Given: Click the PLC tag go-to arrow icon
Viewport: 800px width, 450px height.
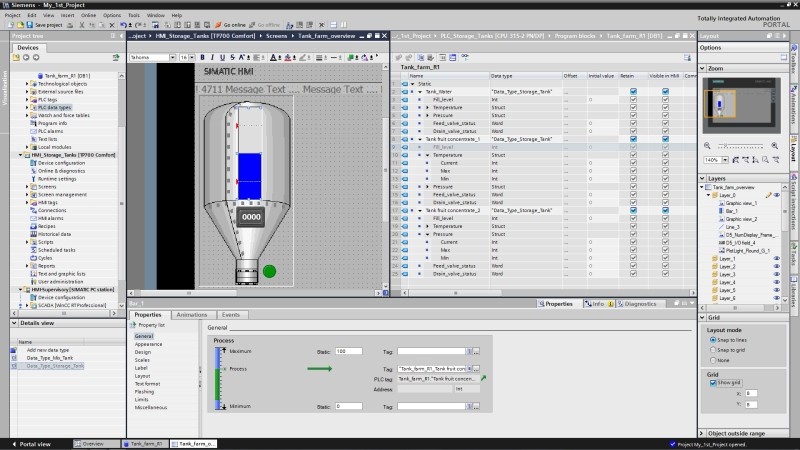Looking at the screenshot, I should [x=483, y=379].
